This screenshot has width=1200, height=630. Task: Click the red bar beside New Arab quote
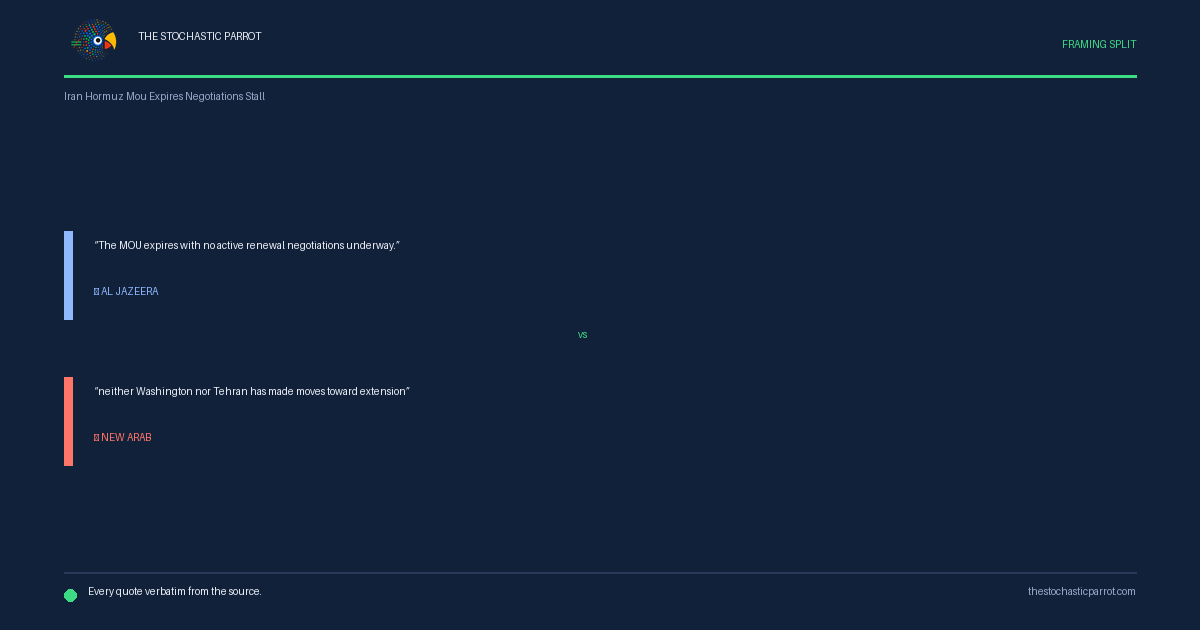[x=68, y=422]
